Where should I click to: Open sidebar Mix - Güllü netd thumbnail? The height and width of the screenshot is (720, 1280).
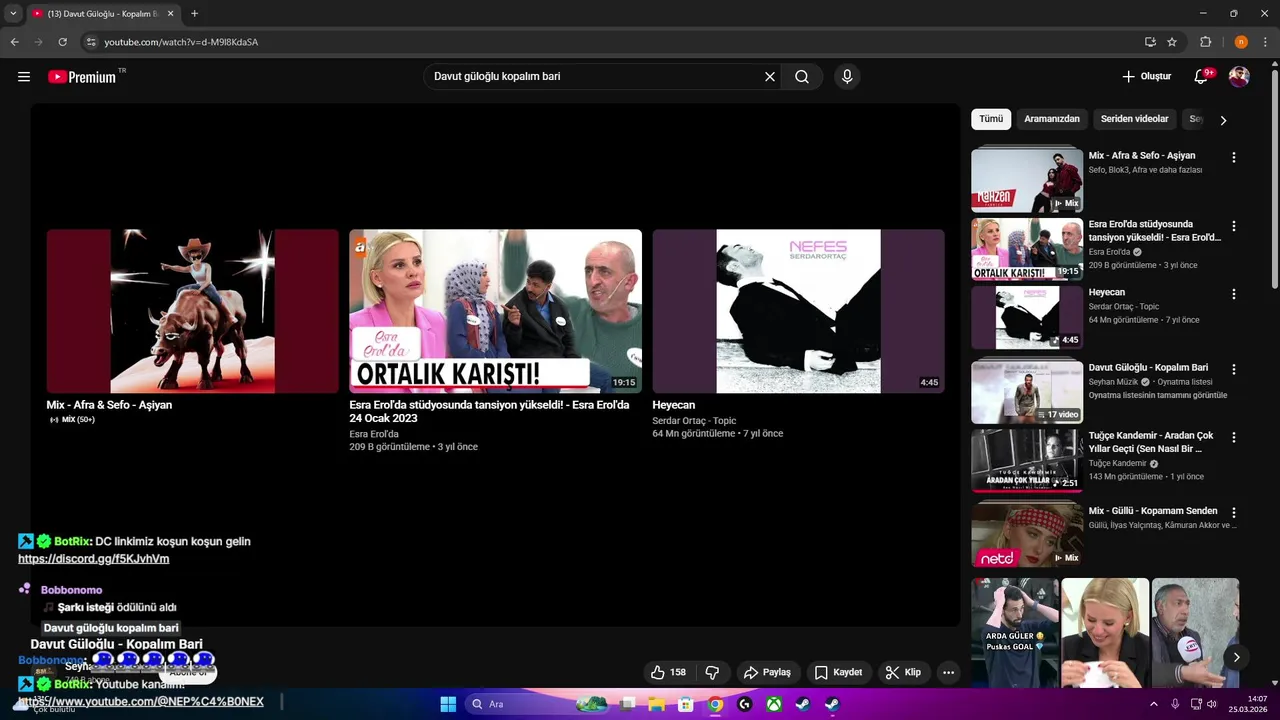point(1027,535)
